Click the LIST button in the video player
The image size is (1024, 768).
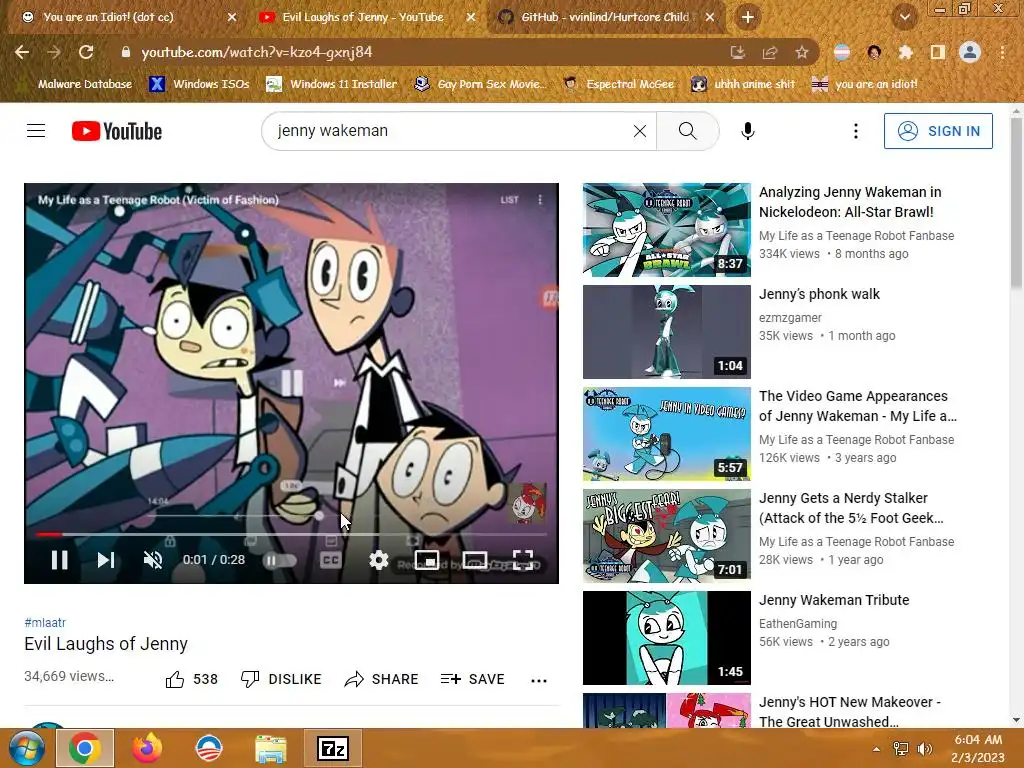click(x=509, y=200)
